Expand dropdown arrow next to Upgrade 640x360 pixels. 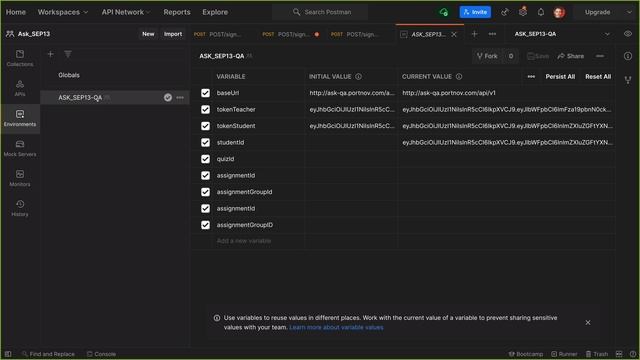[629, 12]
